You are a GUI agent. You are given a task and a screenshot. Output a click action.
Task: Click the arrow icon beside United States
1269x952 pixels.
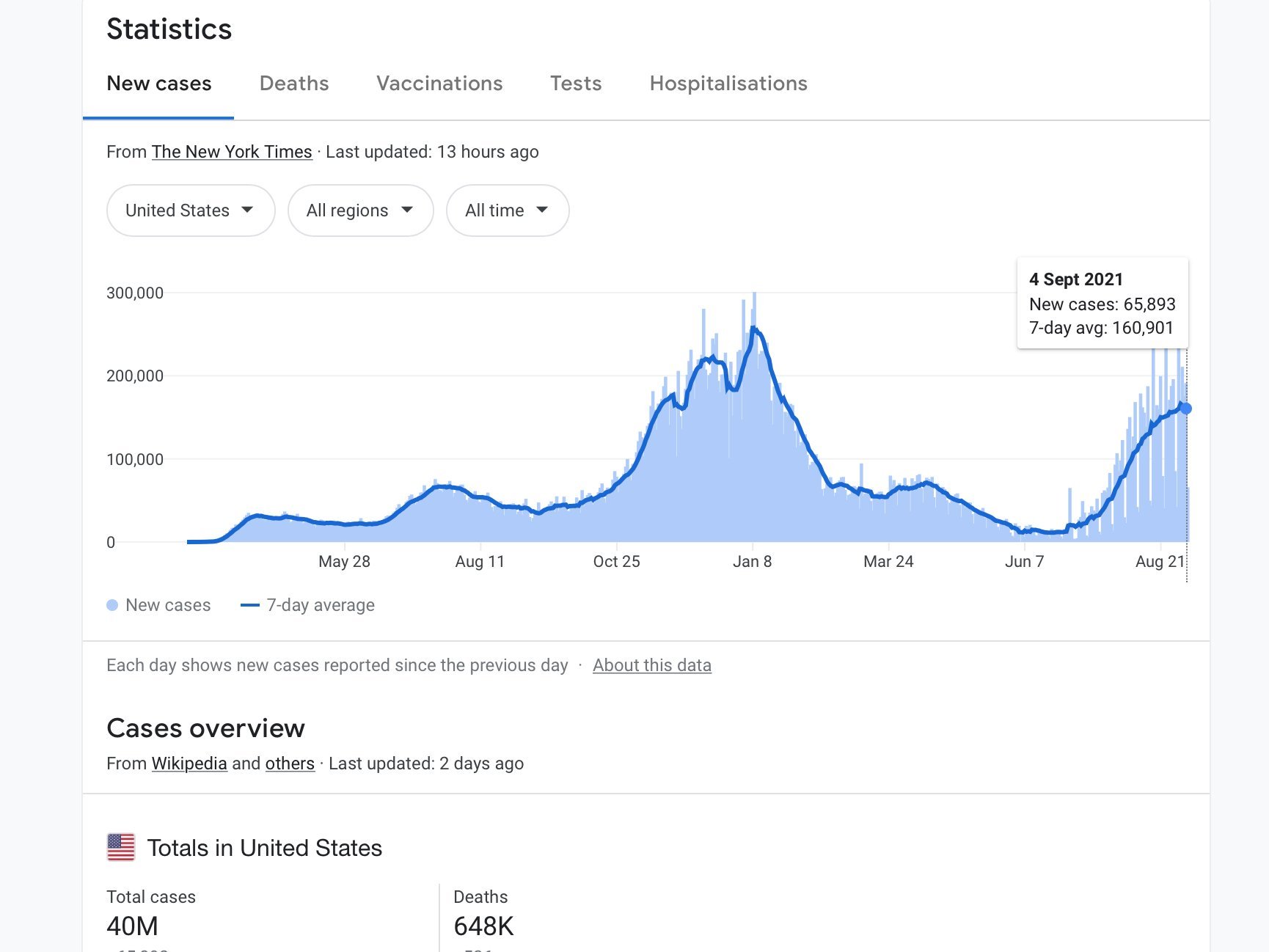(247, 210)
